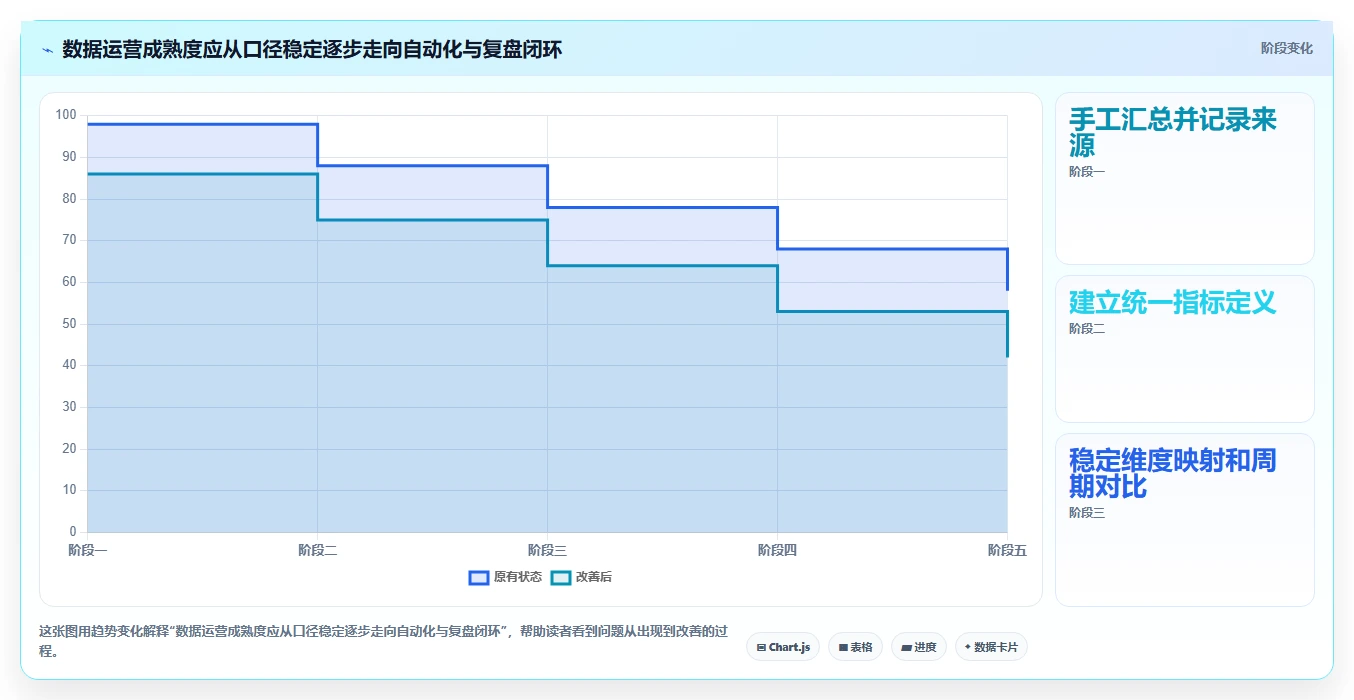Click the icon in the 表格 chip
Viewport: 1354px width, 700px height.
(843, 647)
